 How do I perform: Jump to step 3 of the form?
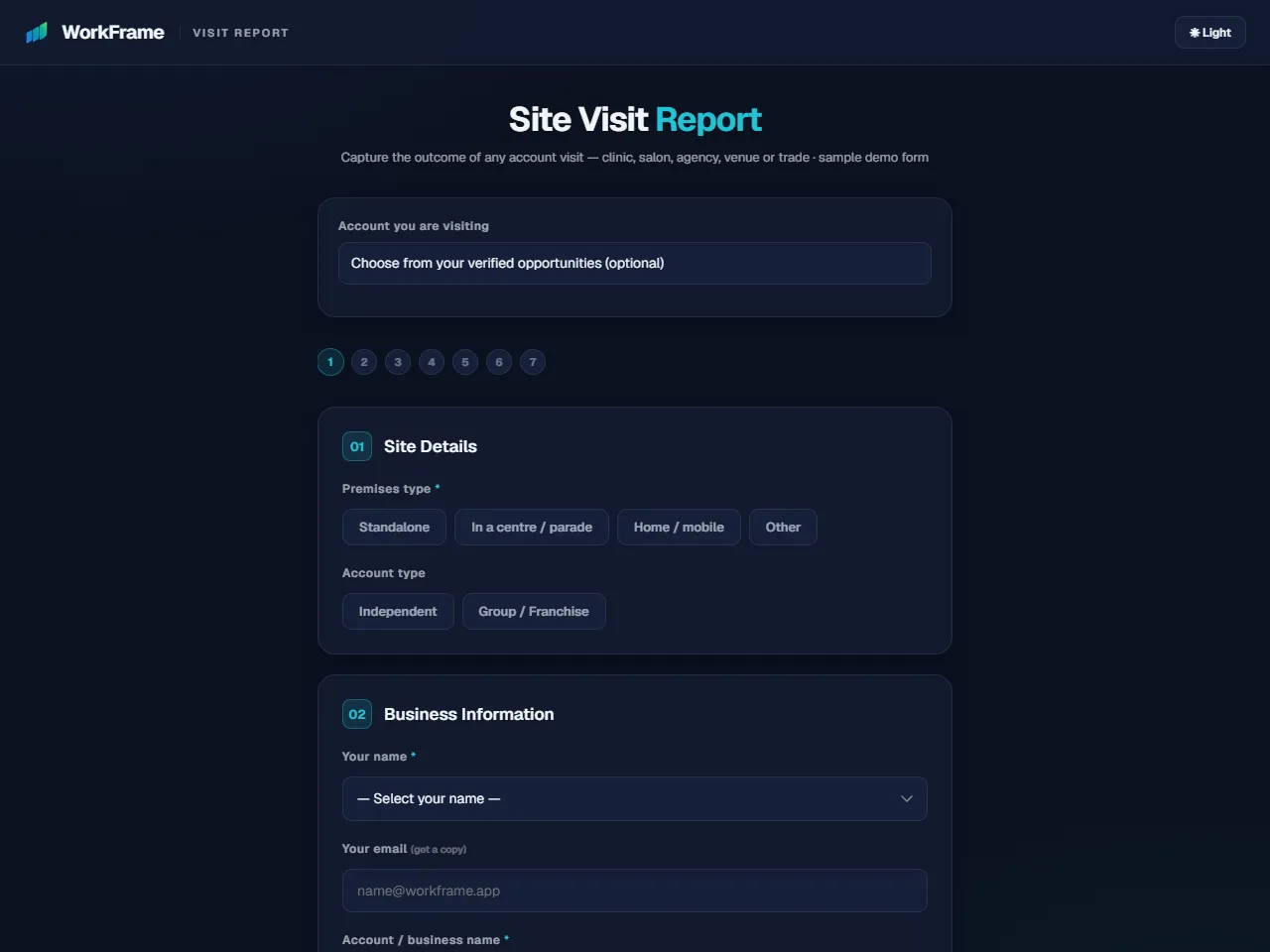click(x=398, y=362)
